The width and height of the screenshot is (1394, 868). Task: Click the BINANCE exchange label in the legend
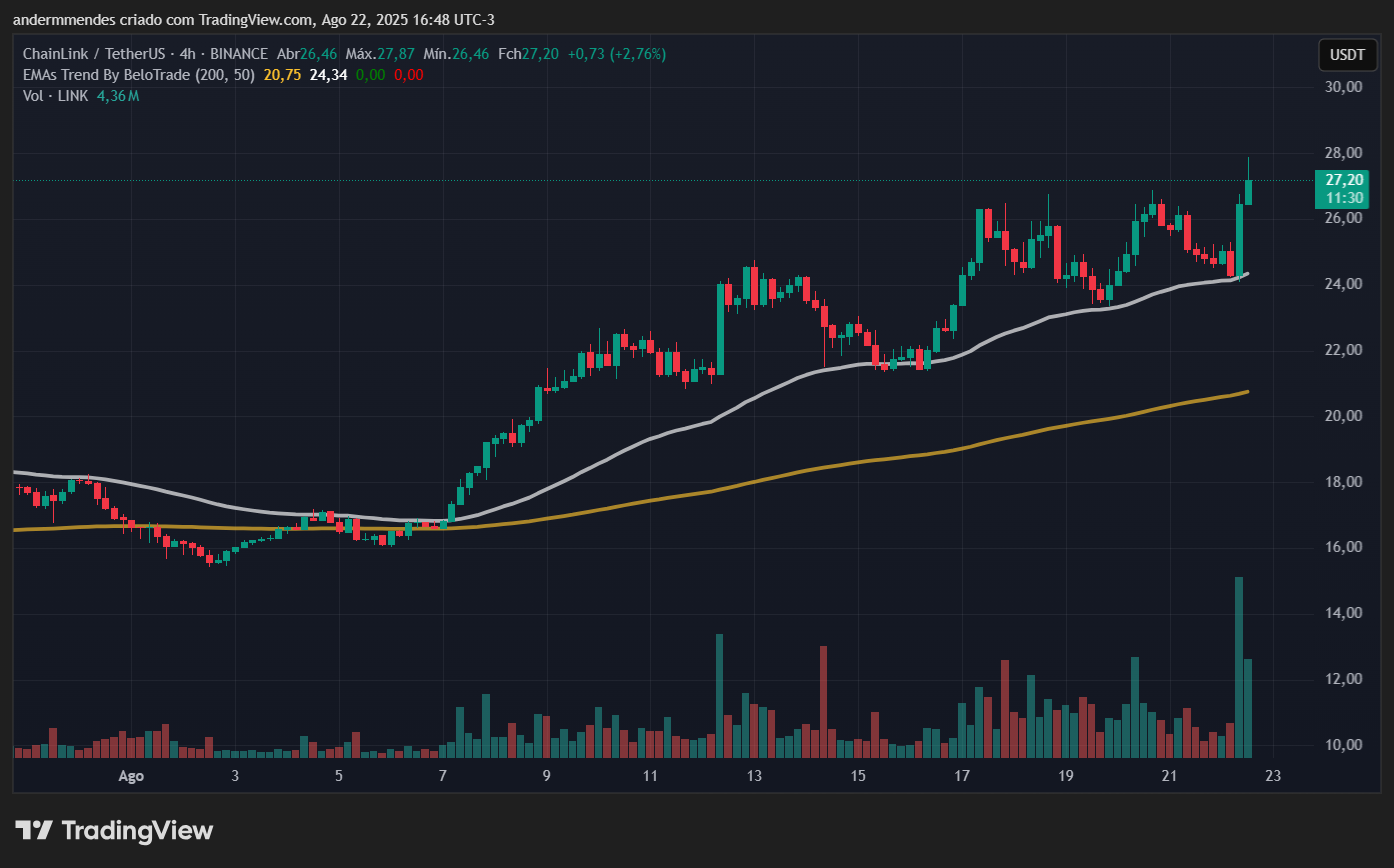[x=237, y=54]
